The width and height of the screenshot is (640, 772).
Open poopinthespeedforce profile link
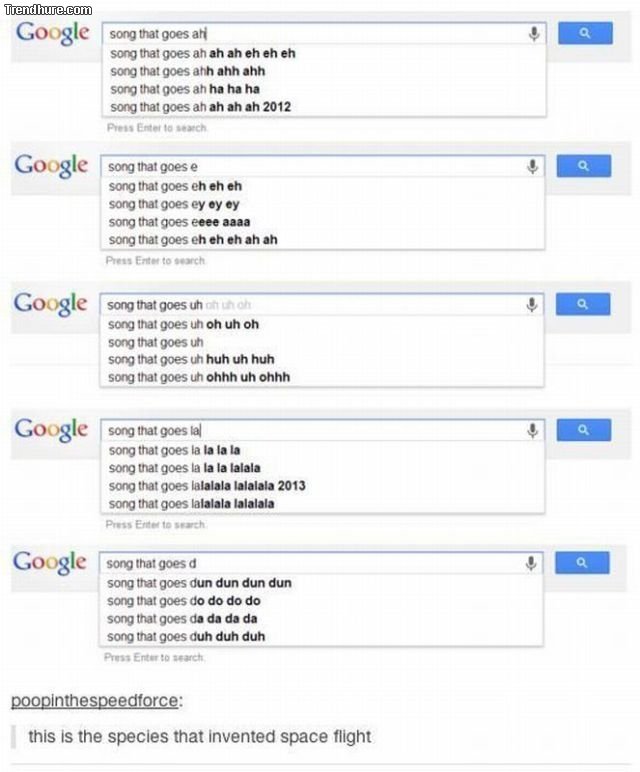click(x=94, y=701)
